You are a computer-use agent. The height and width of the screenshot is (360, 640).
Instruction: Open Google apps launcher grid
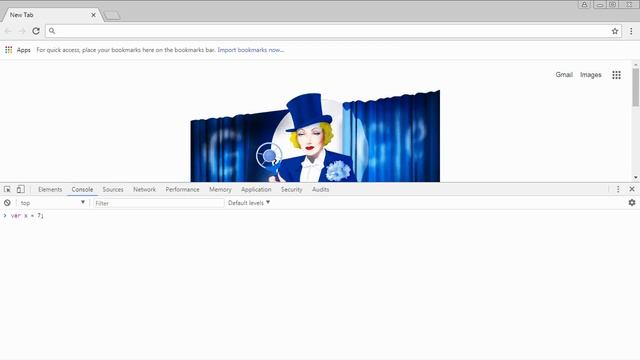(x=616, y=75)
